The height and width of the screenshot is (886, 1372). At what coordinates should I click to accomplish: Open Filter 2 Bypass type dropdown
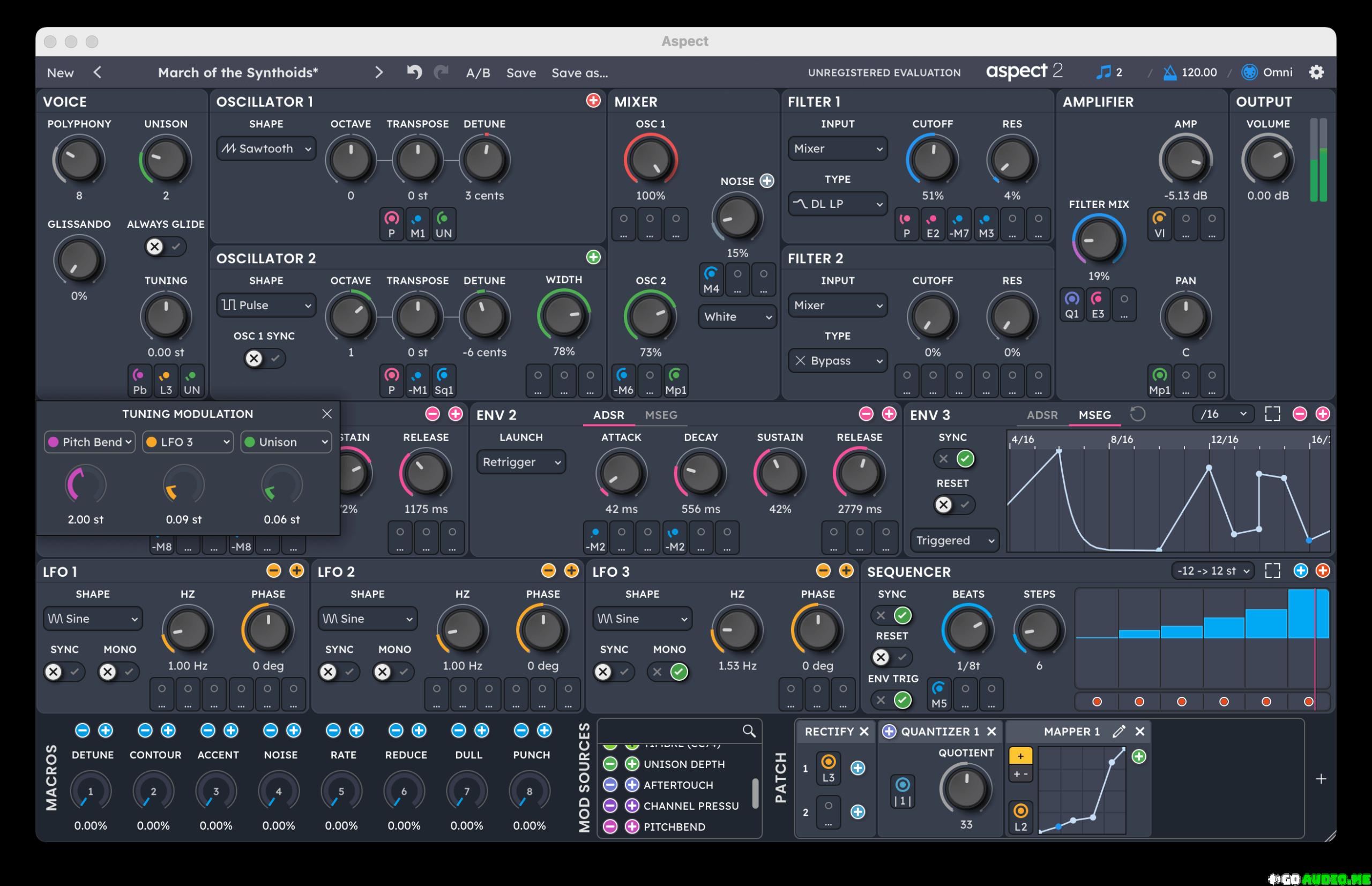838,361
